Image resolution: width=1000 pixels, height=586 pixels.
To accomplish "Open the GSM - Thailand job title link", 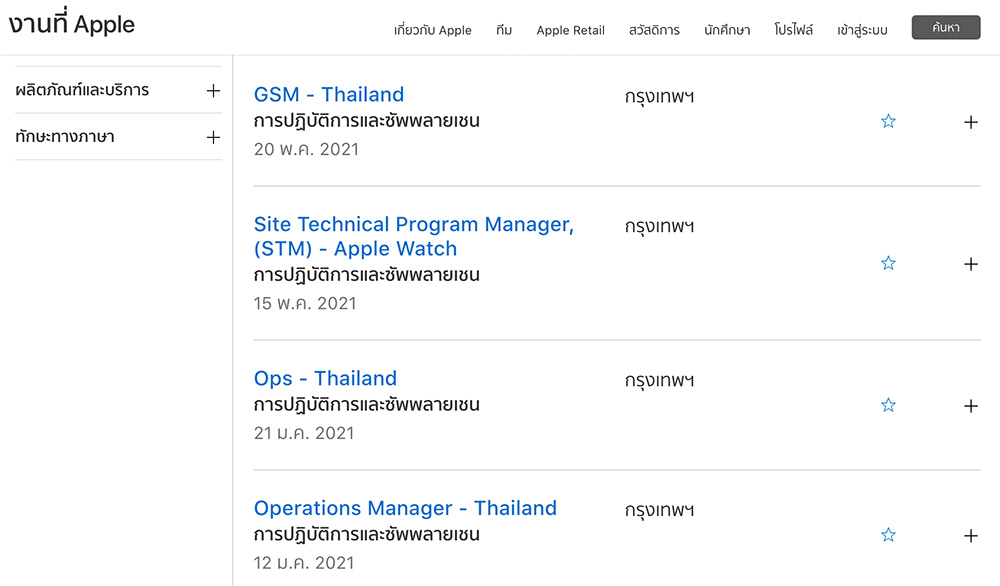I will pyautogui.click(x=329, y=95).
